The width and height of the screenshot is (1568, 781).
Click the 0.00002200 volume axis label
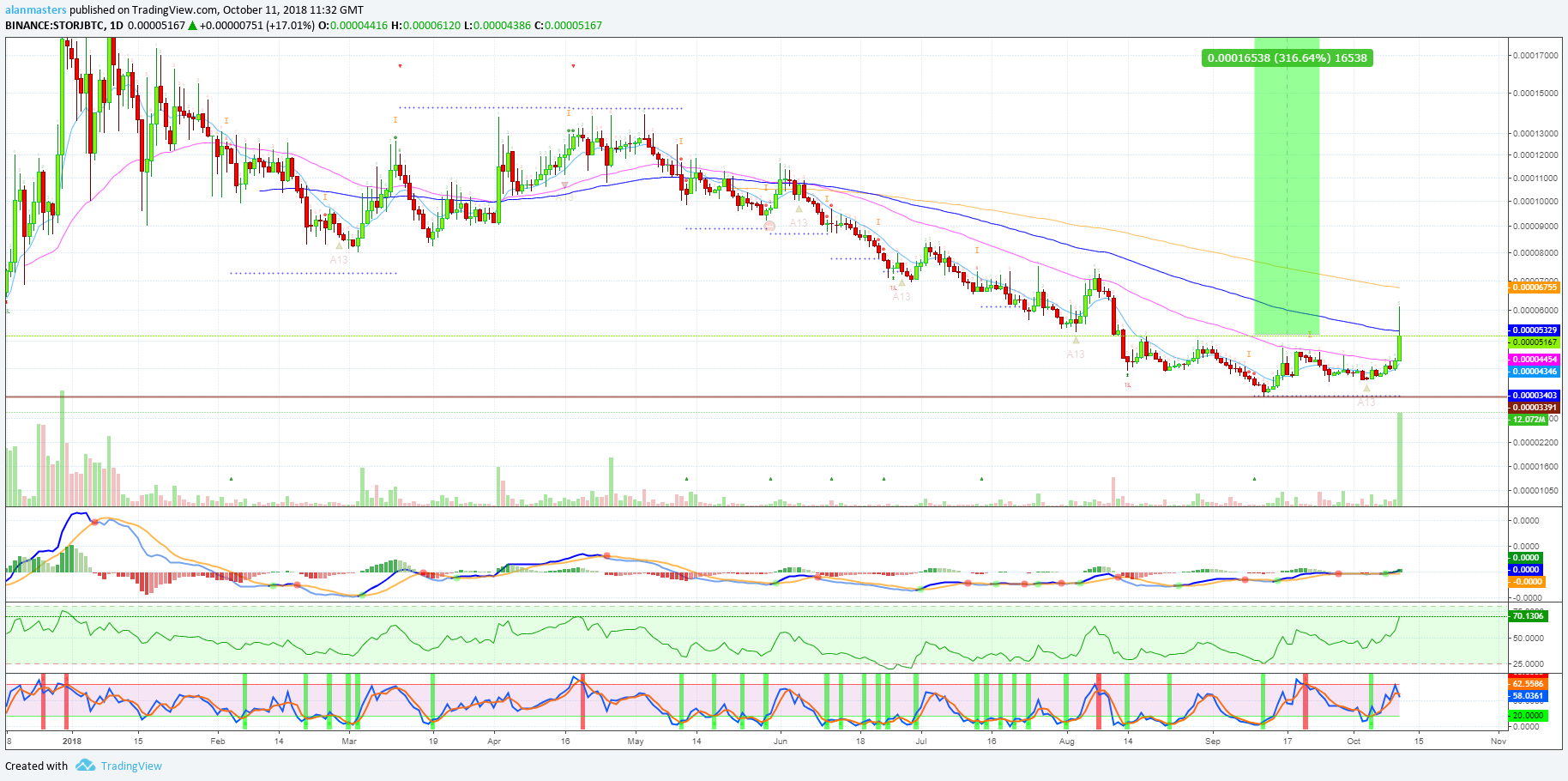pyautogui.click(x=1535, y=442)
